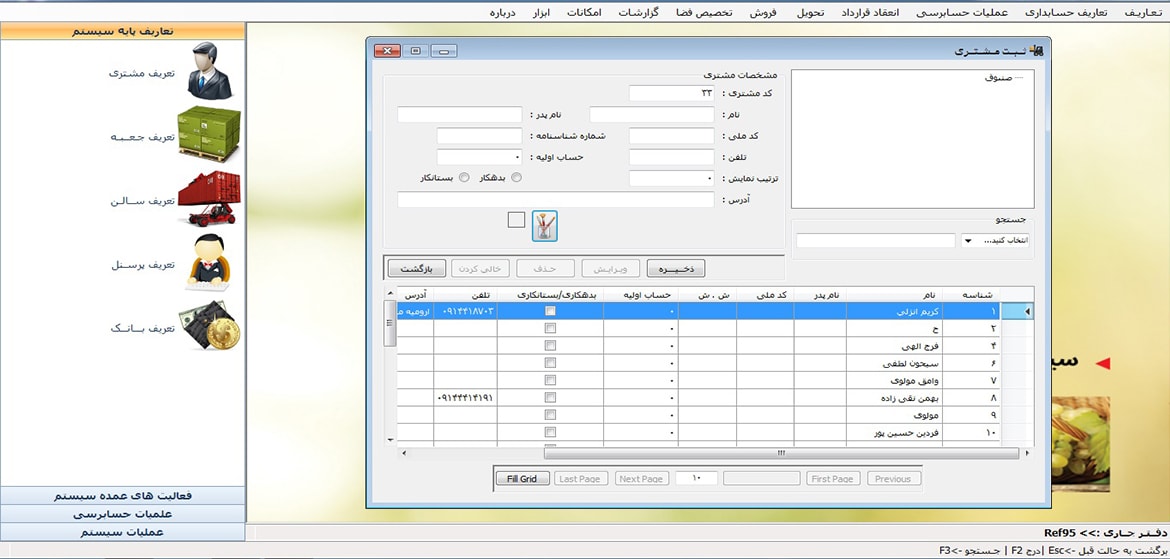Open the تعریف بانک bank icon

(209, 325)
